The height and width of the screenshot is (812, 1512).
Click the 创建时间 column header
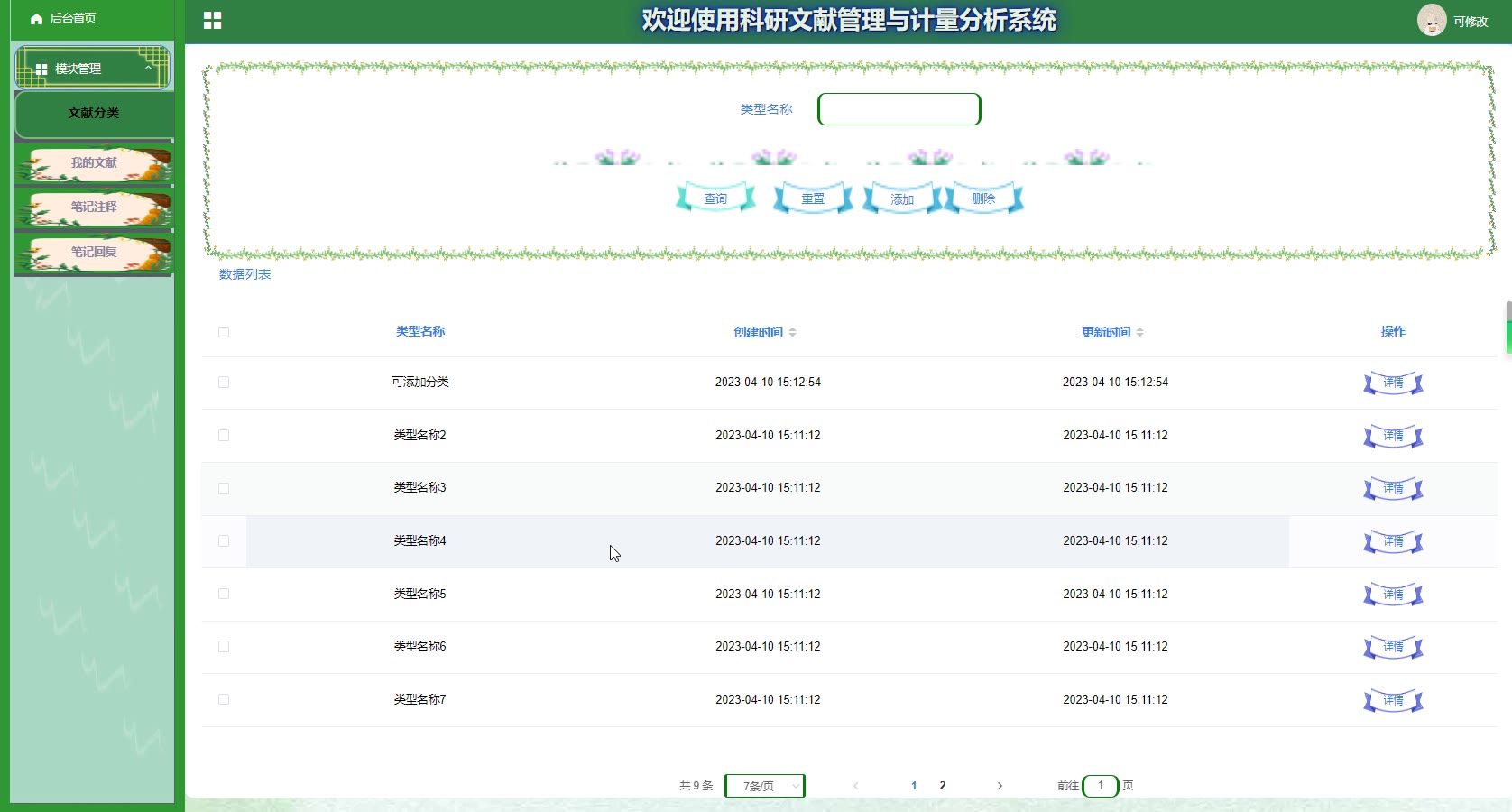click(x=759, y=332)
